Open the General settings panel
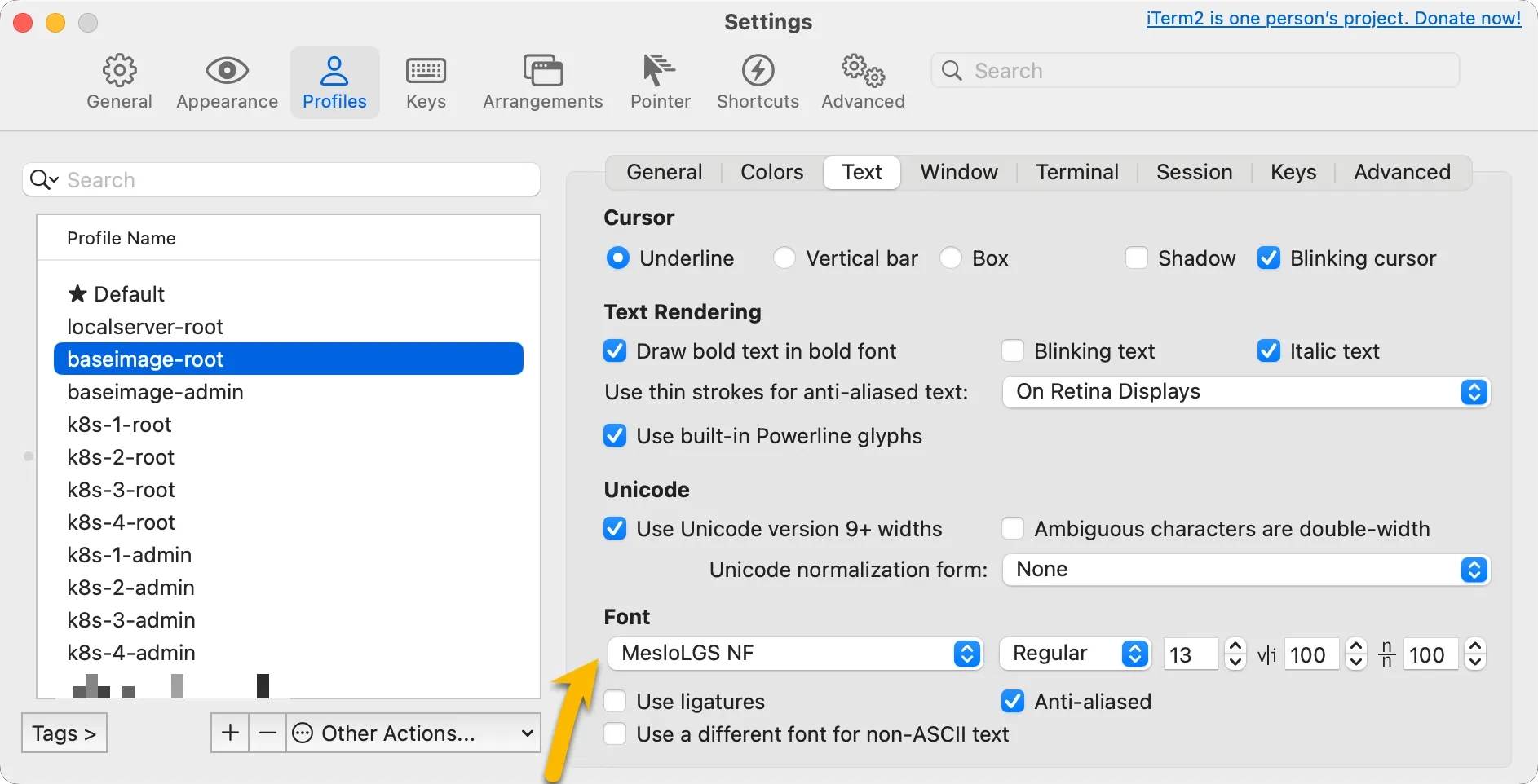This screenshot has height=784, width=1538. click(119, 81)
